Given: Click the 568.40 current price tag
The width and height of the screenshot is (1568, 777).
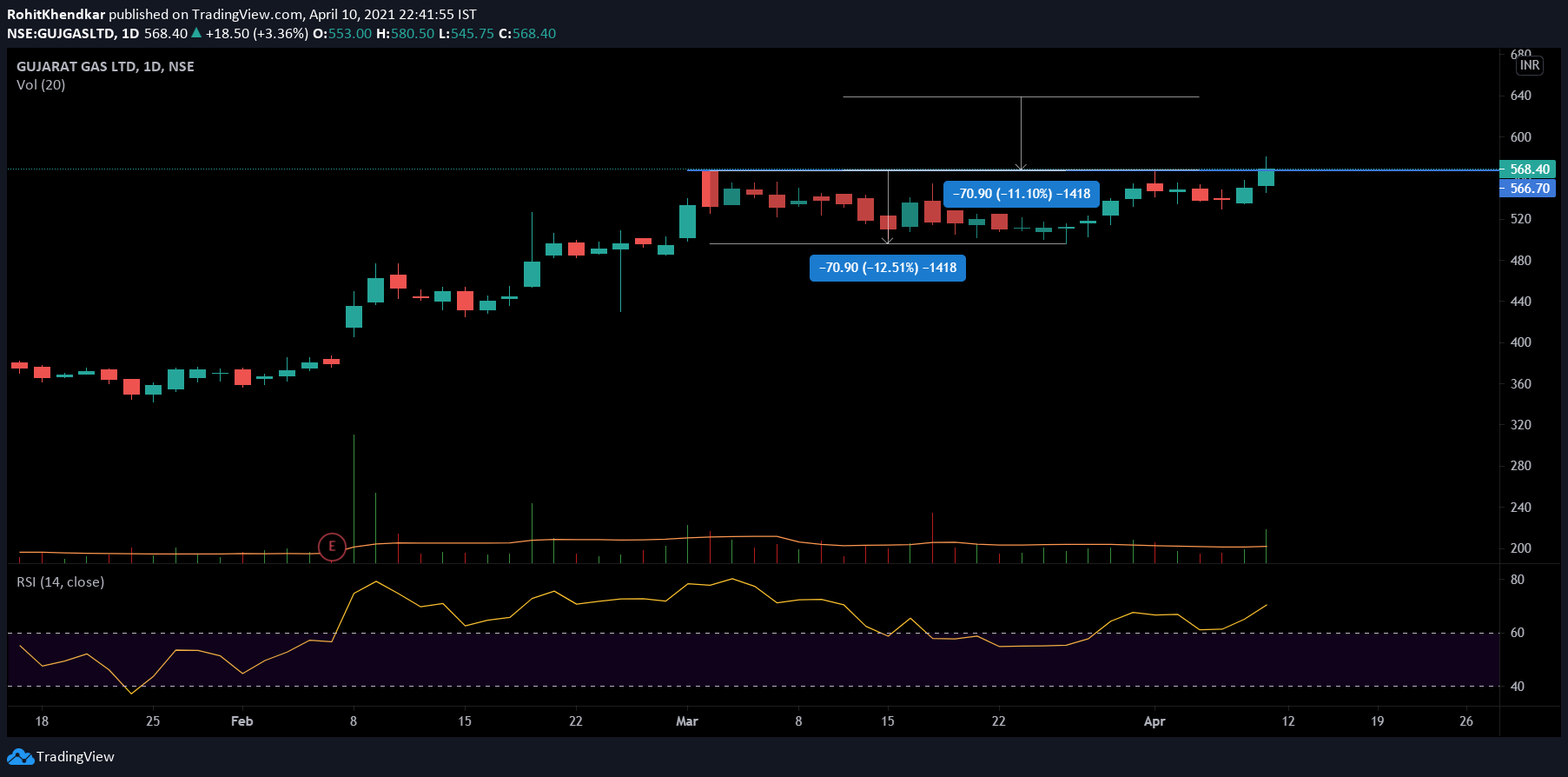Looking at the screenshot, I should 1529,169.
